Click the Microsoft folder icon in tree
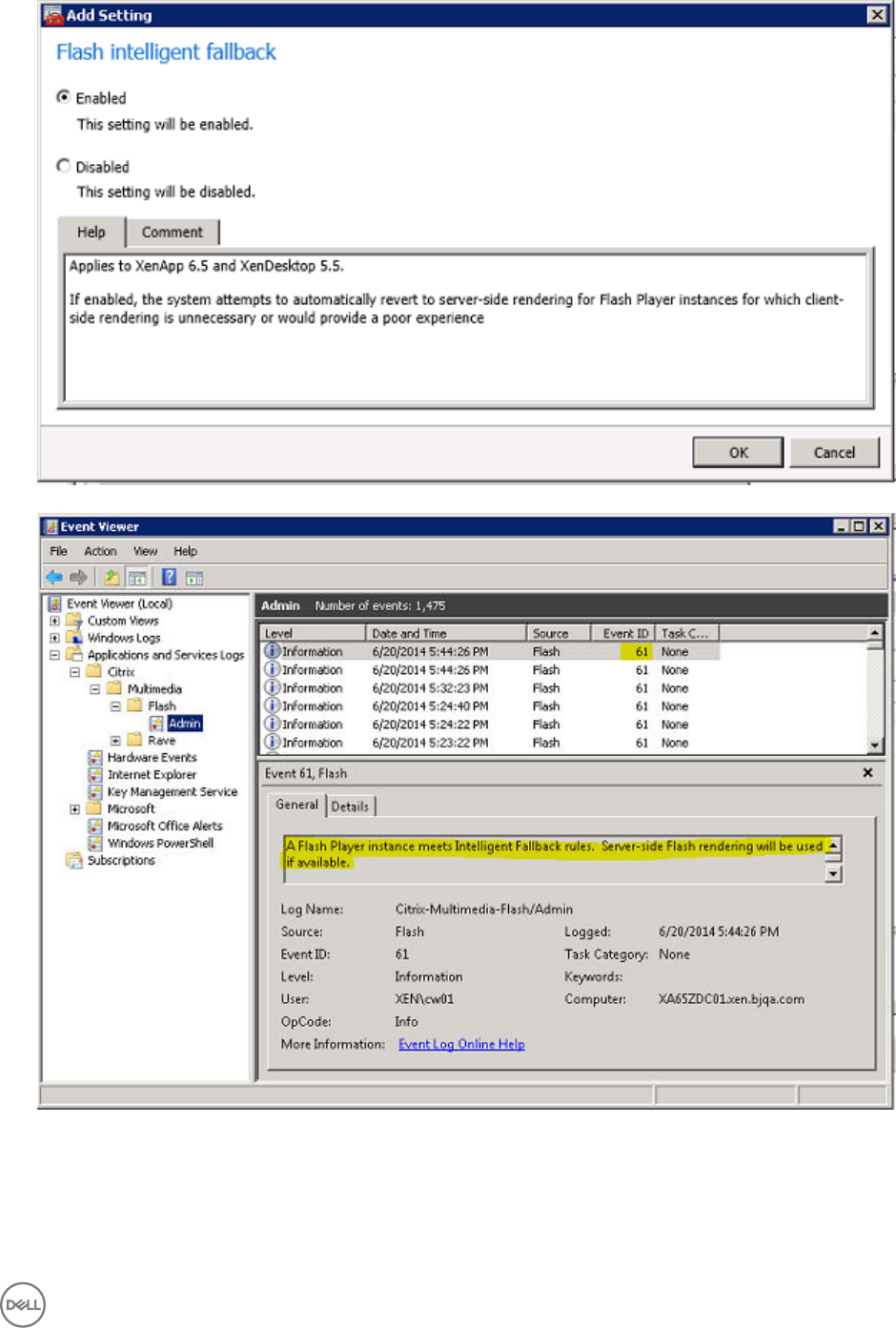 pyautogui.click(x=94, y=808)
